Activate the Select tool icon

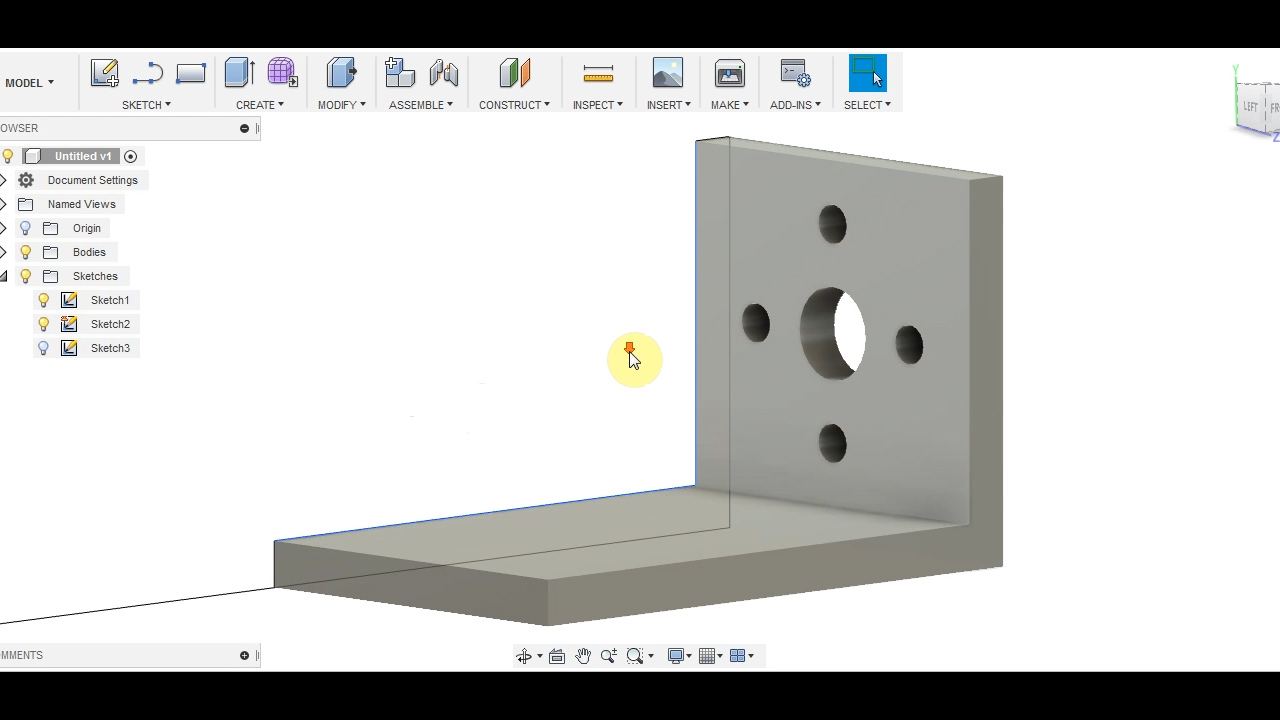867,73
